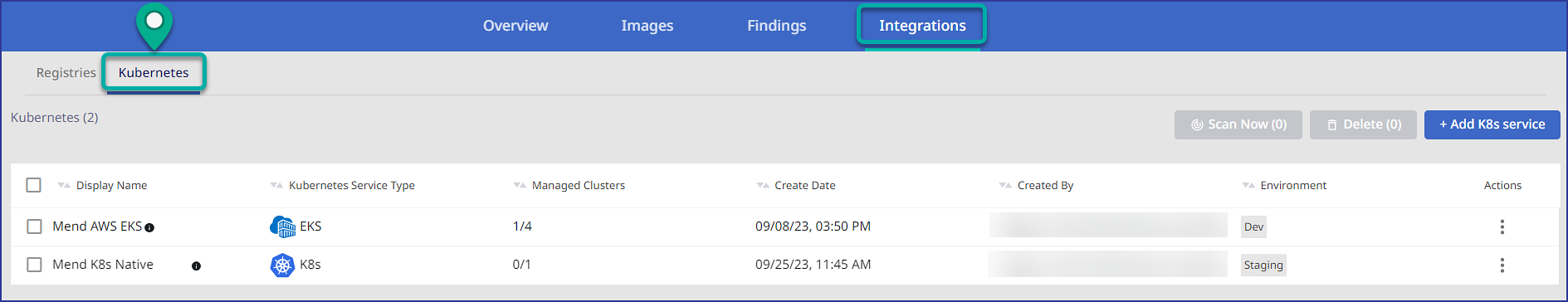
Task: Open actions menu for Mend AWS EKS
Action: tap(1502, 226)
